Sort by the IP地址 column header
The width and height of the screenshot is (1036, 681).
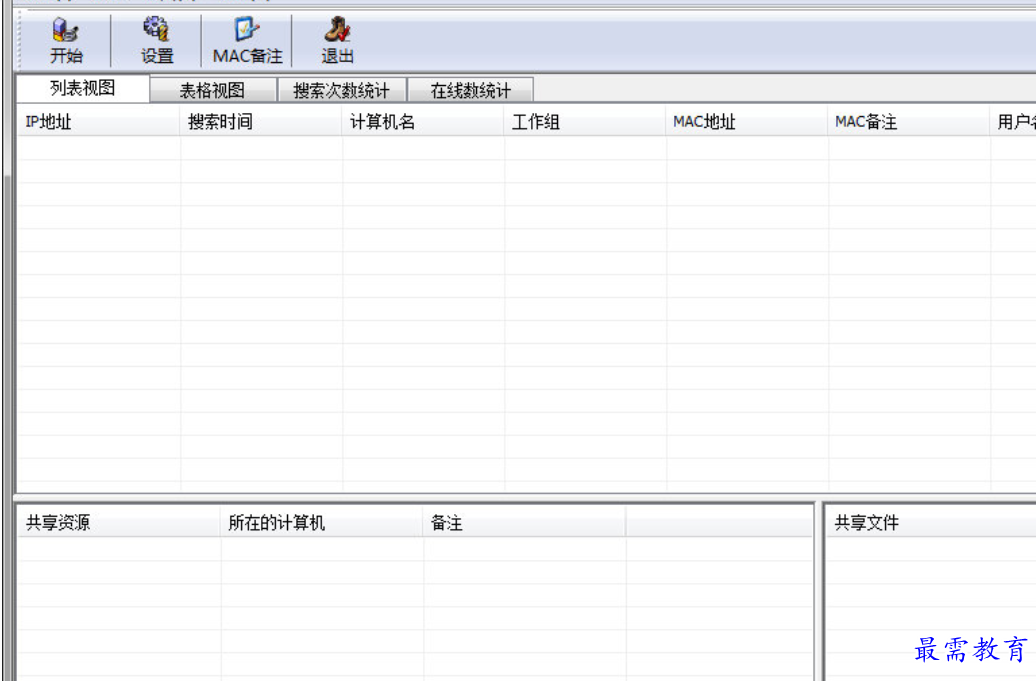[x=98, y=122]
